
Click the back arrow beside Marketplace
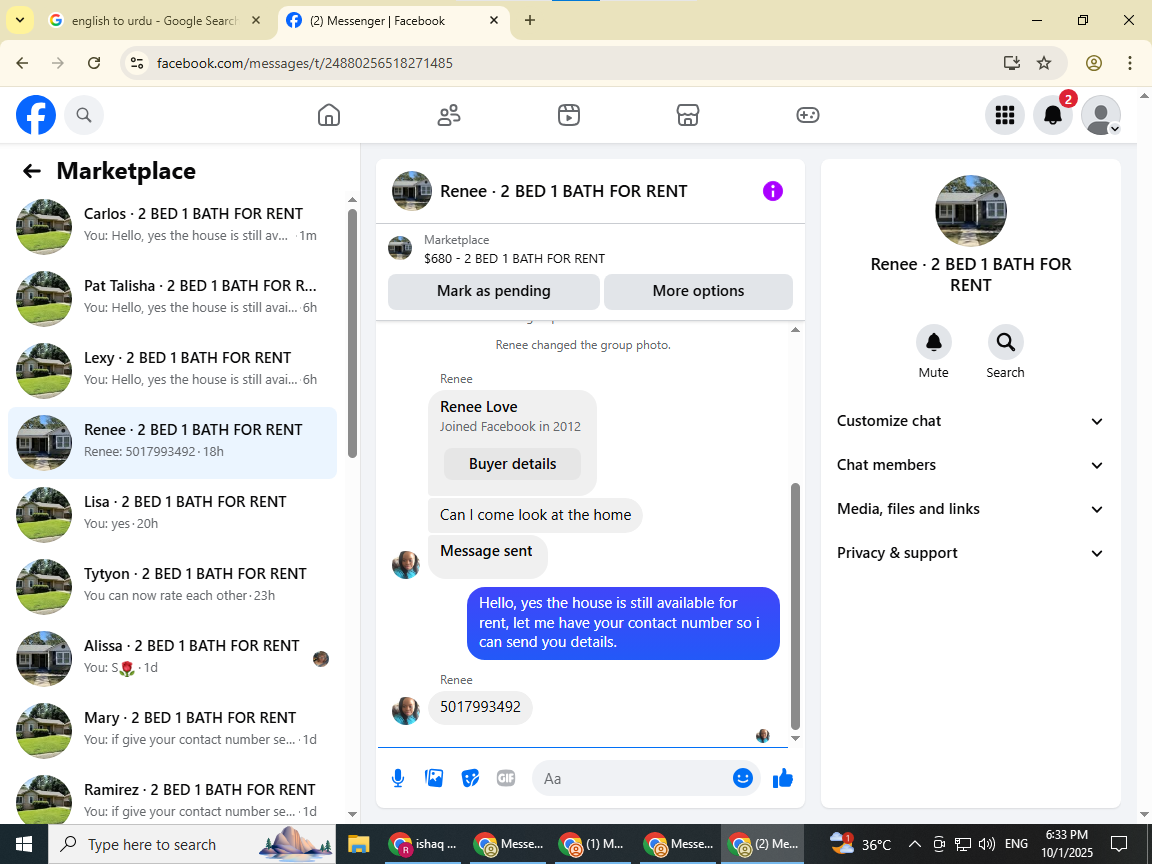tap(32, 171)
